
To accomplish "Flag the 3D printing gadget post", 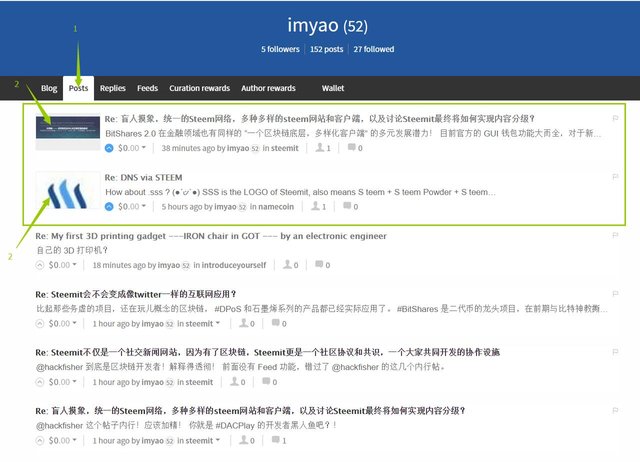I will [616, 235].
